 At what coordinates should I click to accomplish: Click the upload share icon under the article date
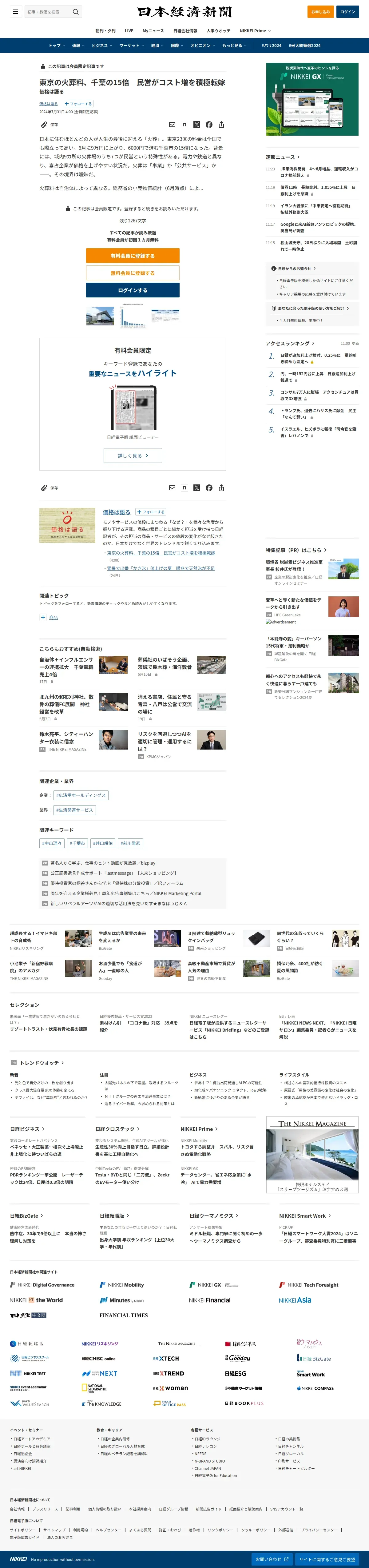pyautogui.click(x=221, y=124)
